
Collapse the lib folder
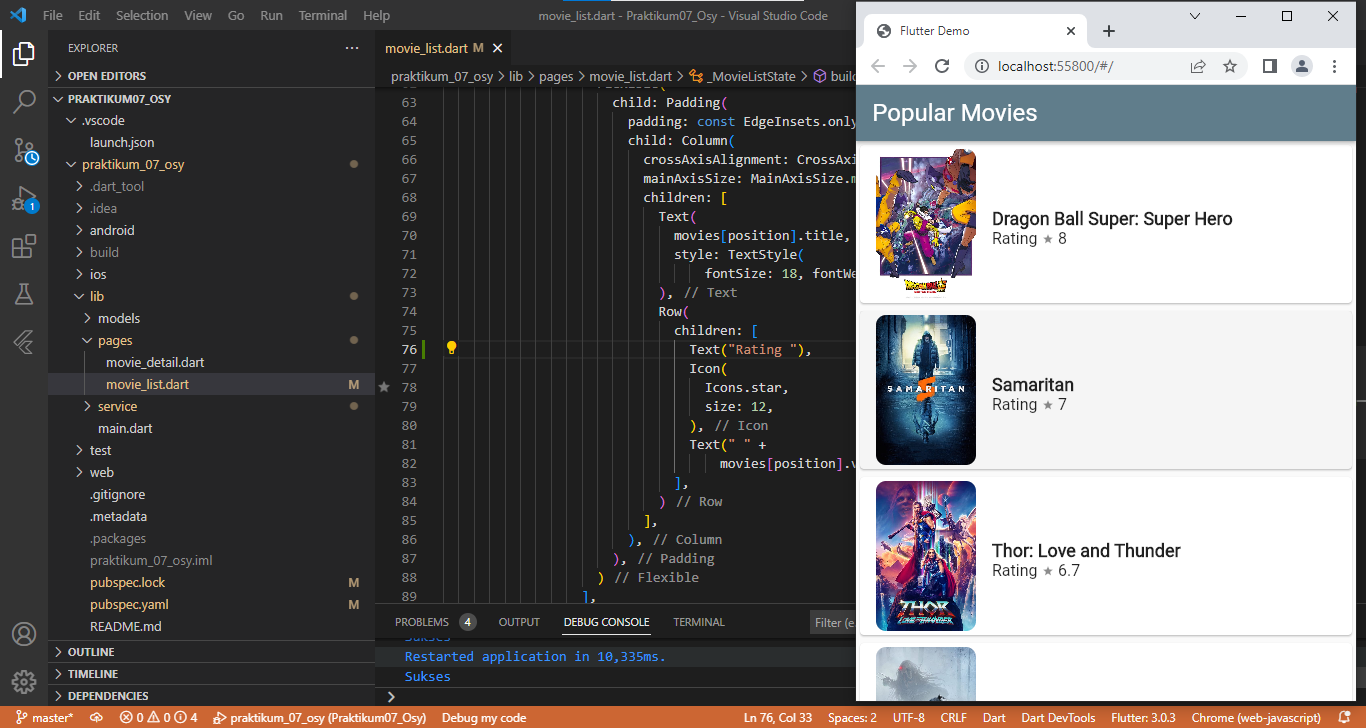click(x=211, y=296)
